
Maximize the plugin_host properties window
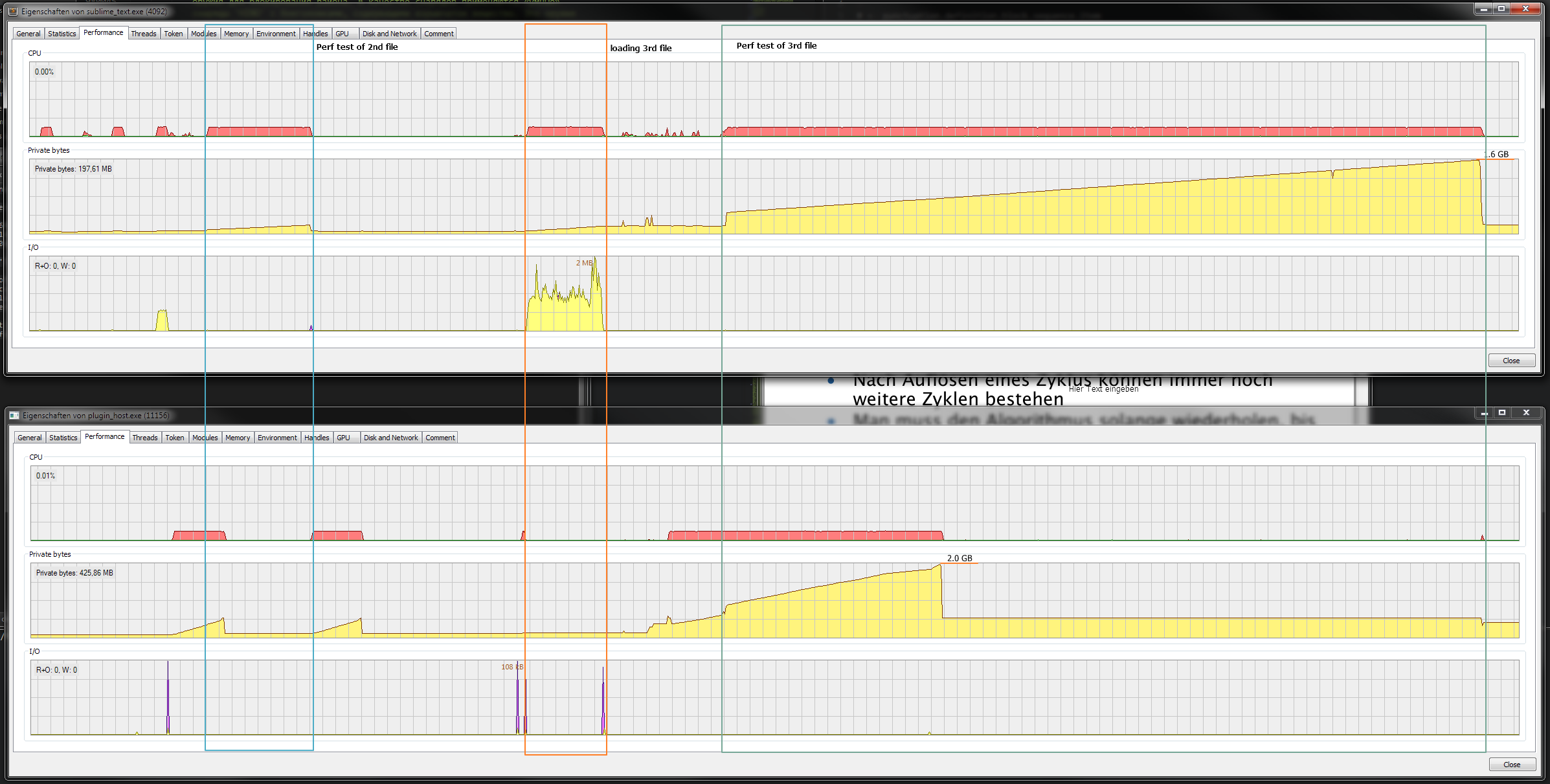1502,412
